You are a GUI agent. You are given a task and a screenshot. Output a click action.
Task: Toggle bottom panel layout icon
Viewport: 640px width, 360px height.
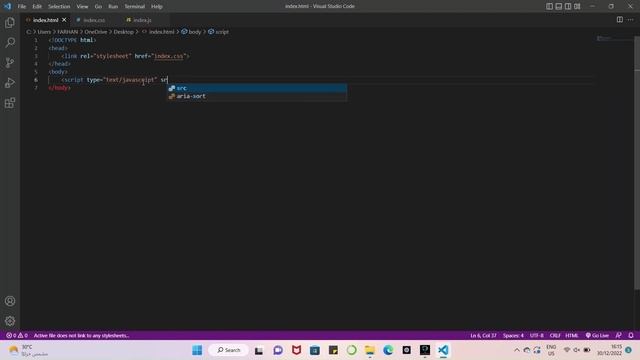559,6
